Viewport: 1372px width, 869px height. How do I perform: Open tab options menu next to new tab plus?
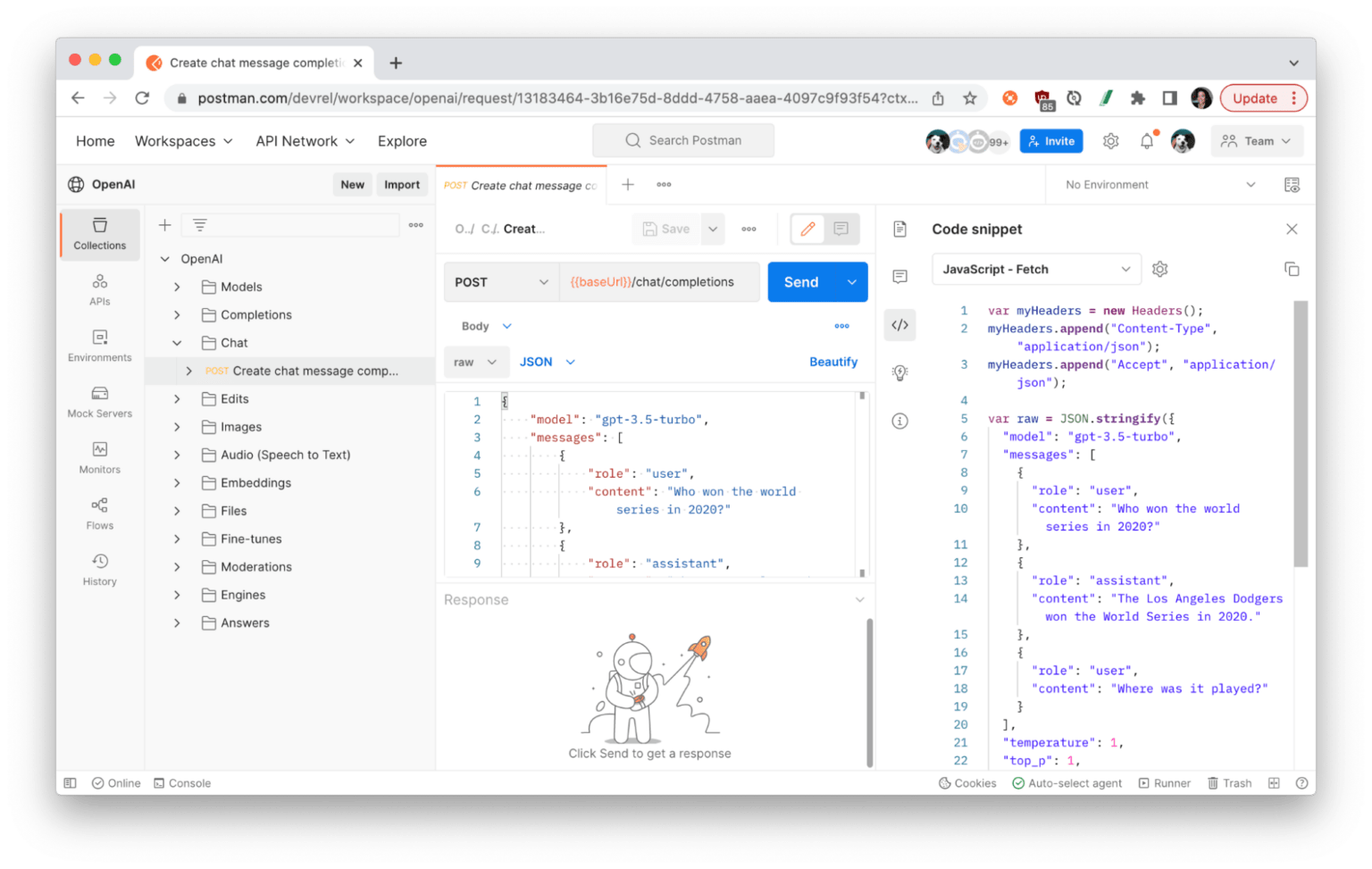pos(664,184)
